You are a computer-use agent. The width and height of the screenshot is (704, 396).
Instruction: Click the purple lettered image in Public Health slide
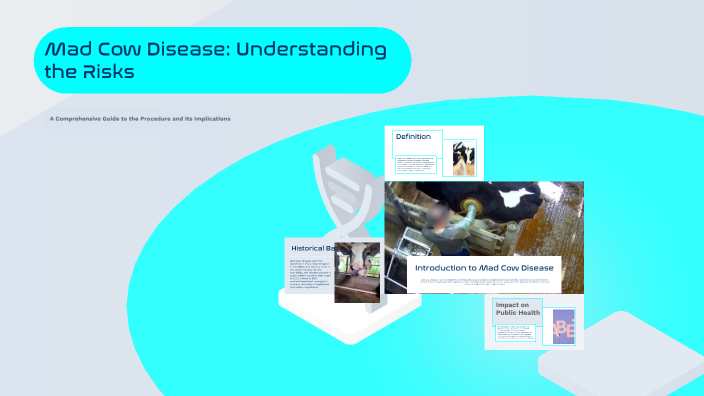[x=563, y=326]
